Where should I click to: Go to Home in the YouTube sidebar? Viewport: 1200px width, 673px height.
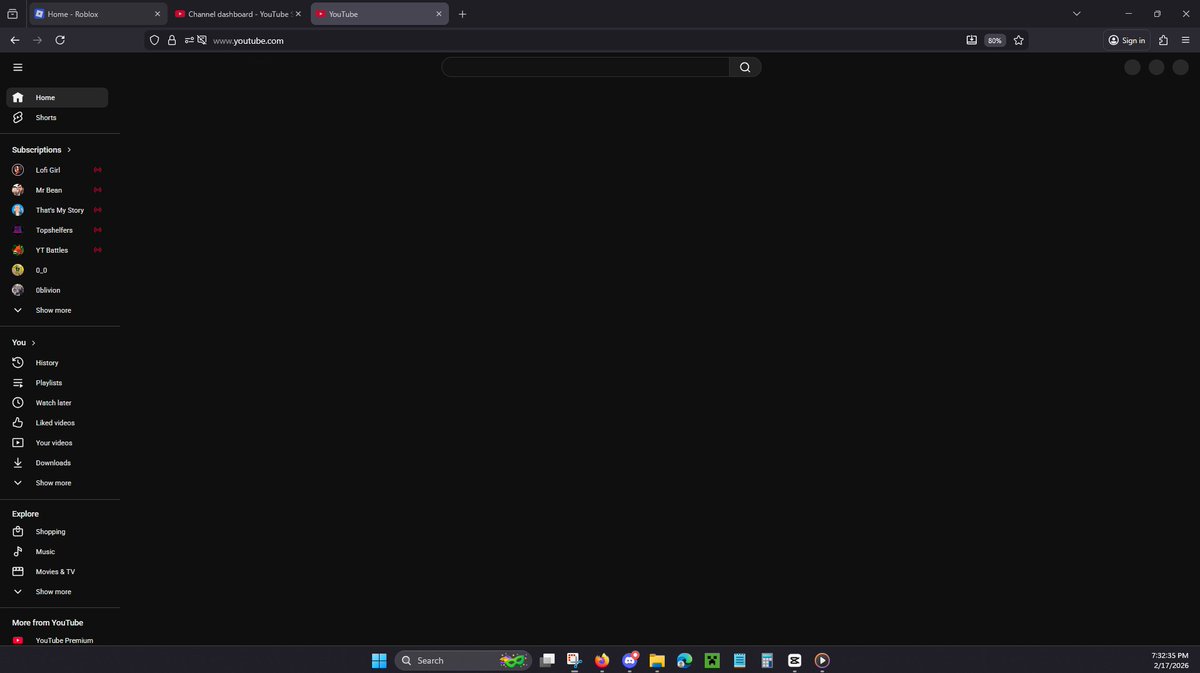click(57, 98)
